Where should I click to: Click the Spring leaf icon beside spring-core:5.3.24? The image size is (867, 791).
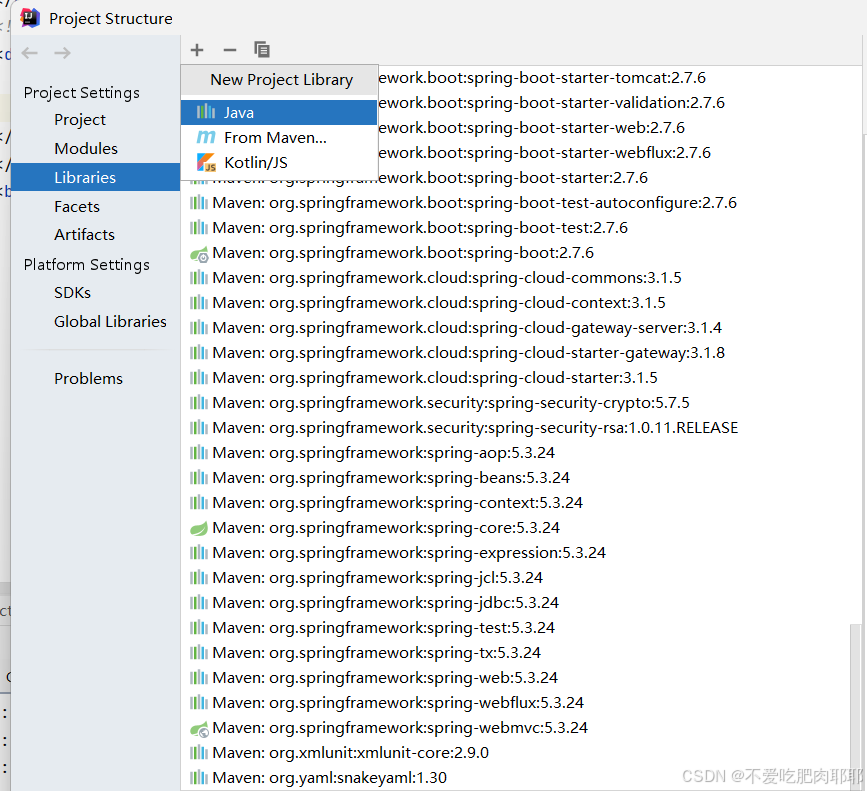click(x=199, y=527)
